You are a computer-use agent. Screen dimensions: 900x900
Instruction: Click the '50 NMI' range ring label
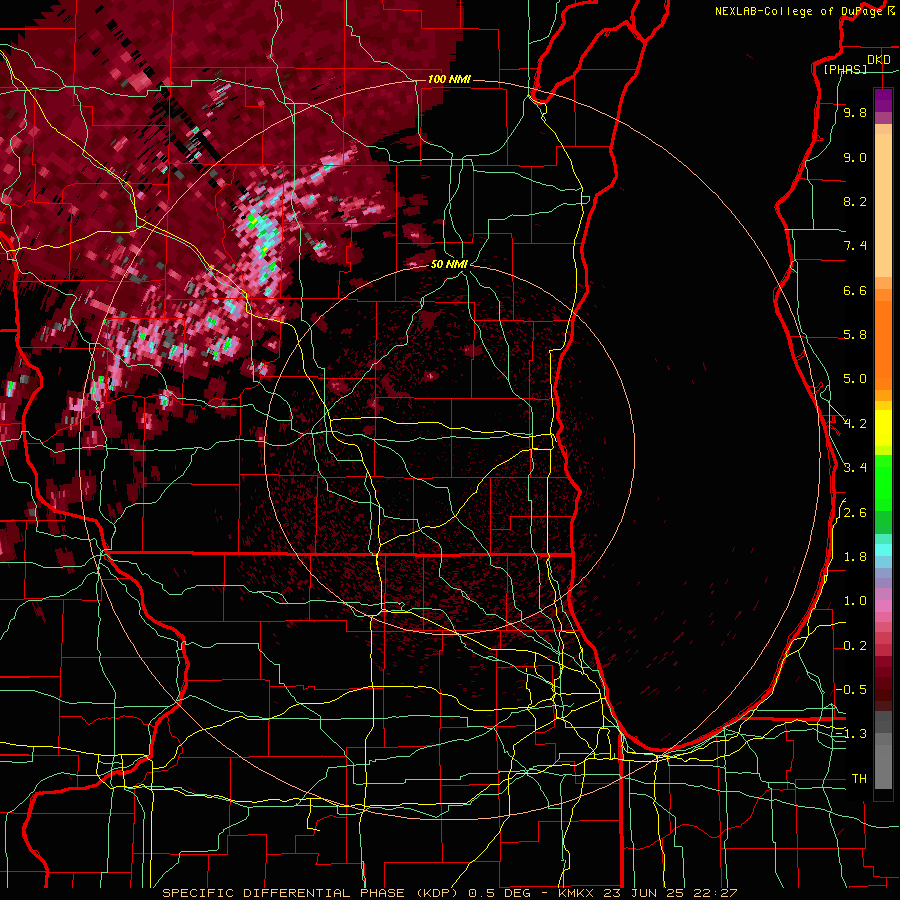point(449,264)
